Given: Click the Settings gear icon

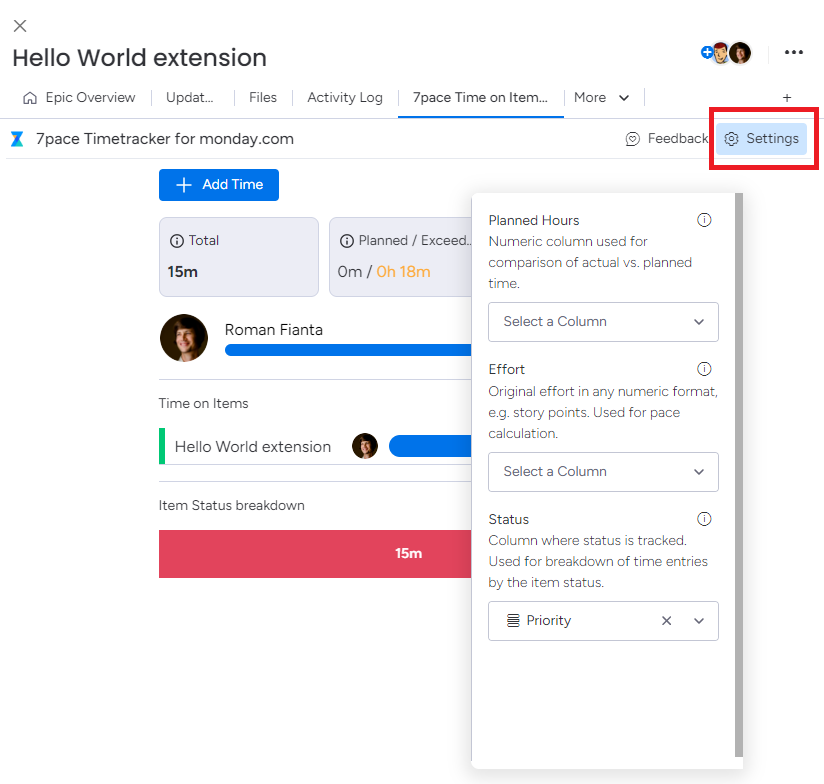Looking at the screenshot, I should (732, 139).
